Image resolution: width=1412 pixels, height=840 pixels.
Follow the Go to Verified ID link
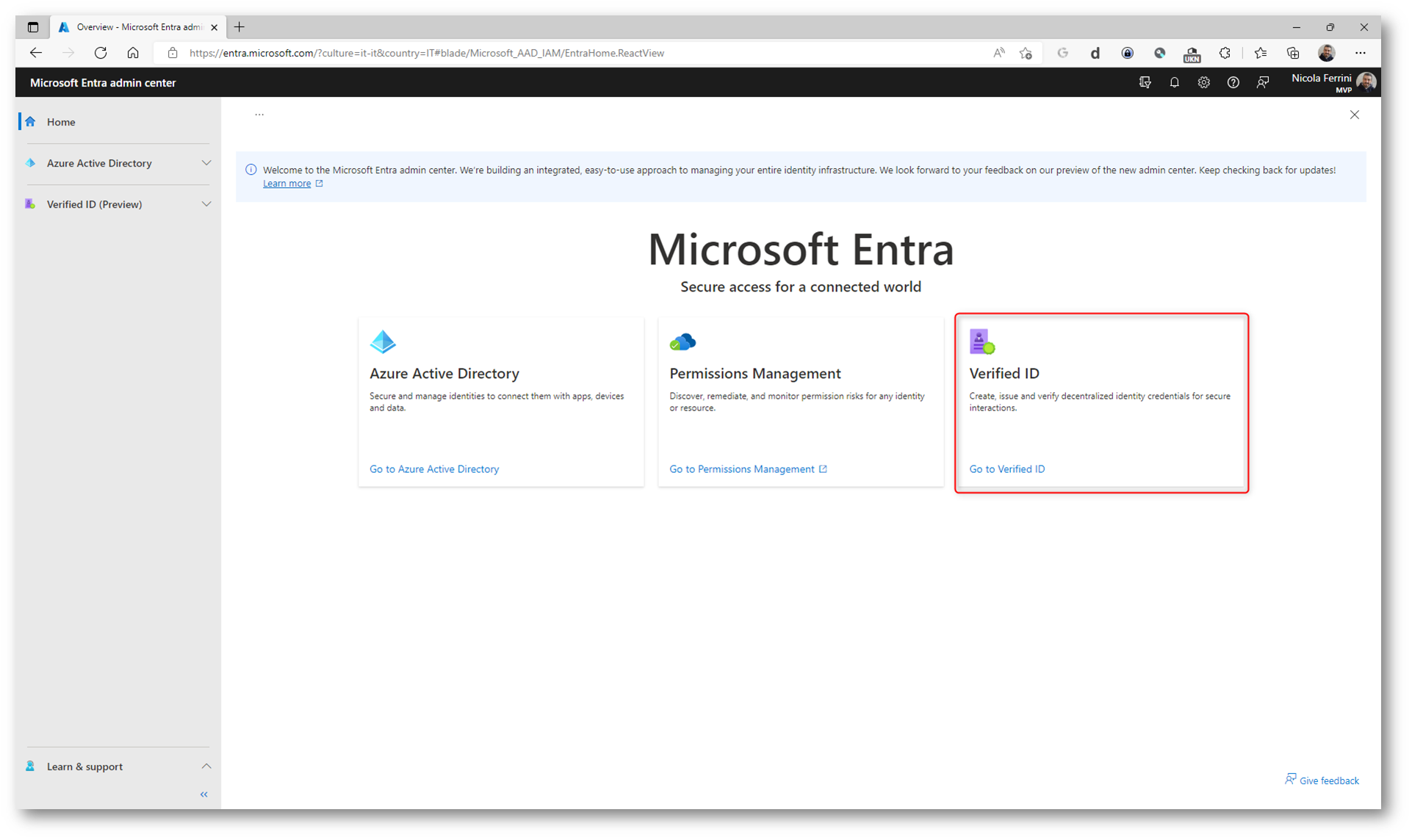(1006, 468)
